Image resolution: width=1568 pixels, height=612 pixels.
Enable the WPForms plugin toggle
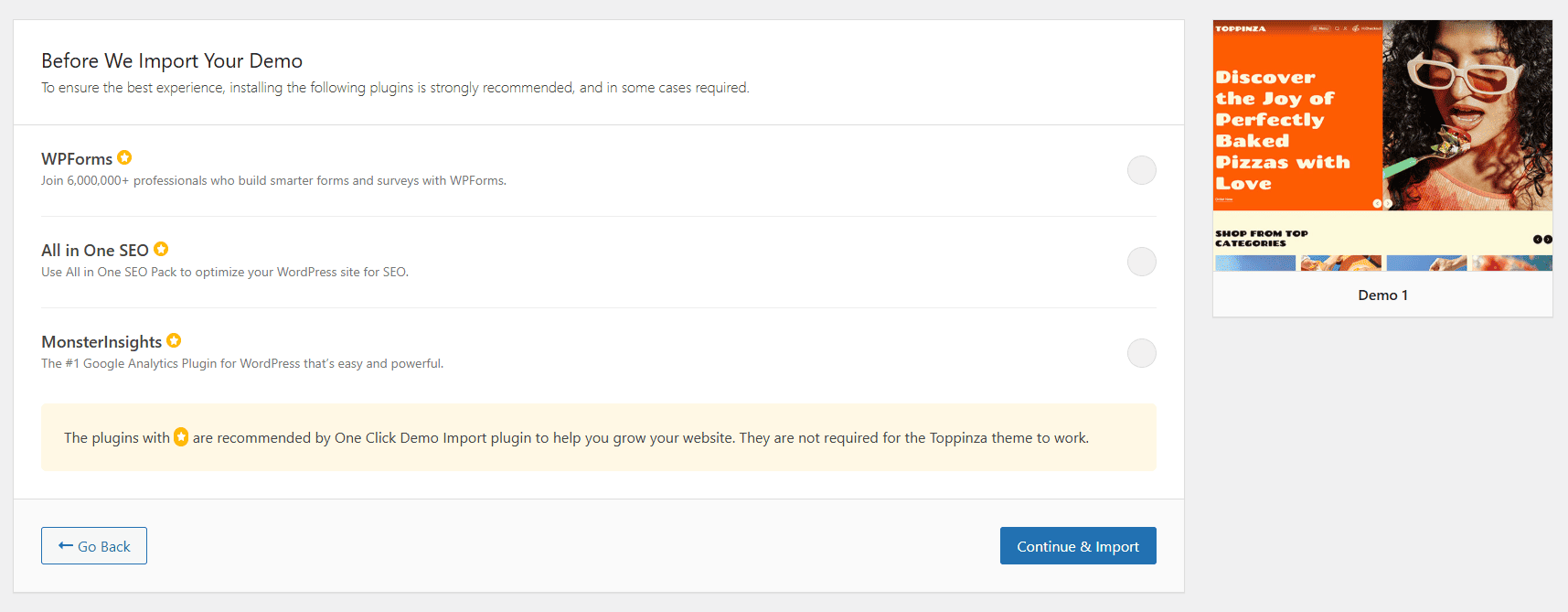(1141, 170)
